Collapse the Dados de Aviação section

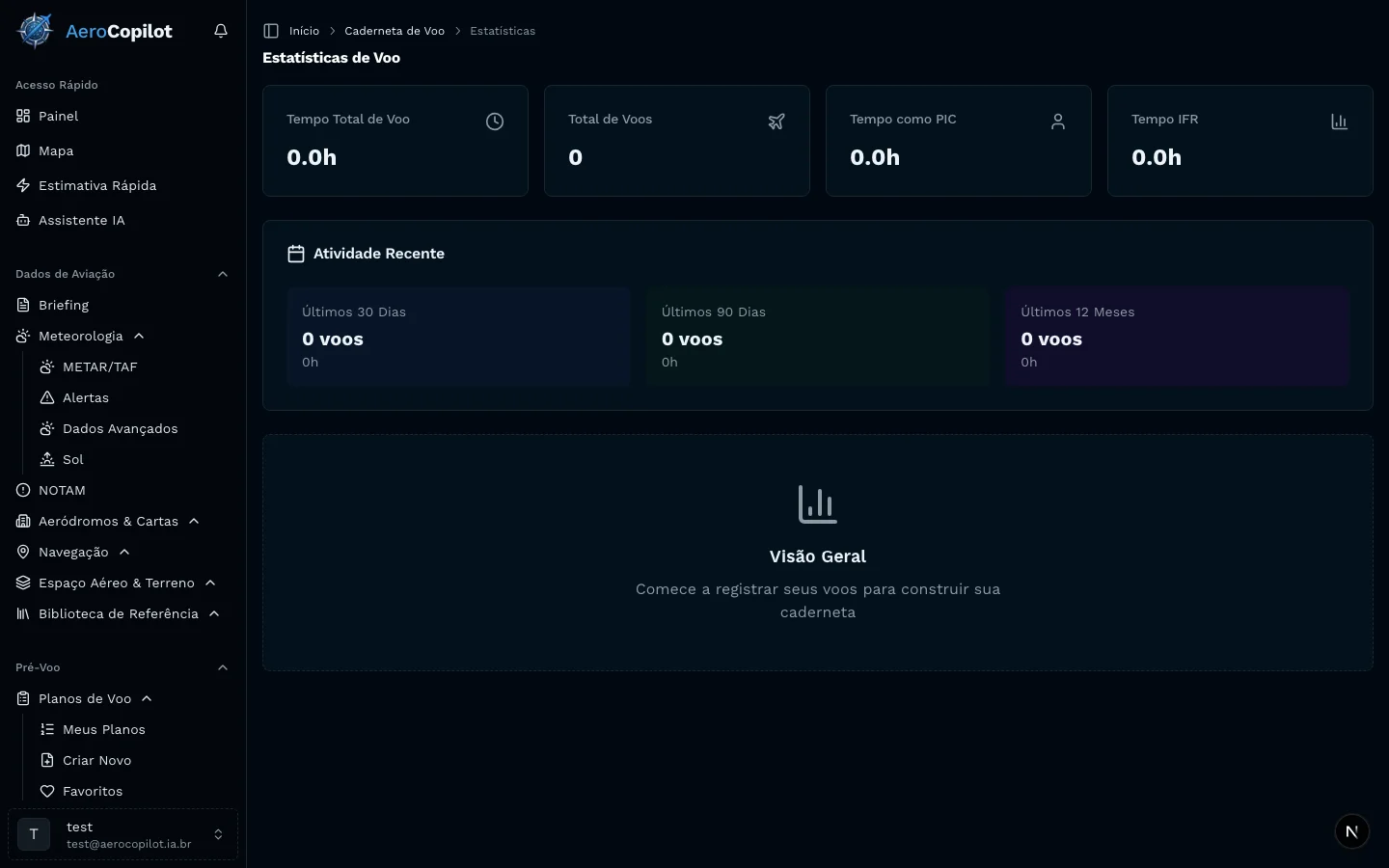tap(223, 274)
